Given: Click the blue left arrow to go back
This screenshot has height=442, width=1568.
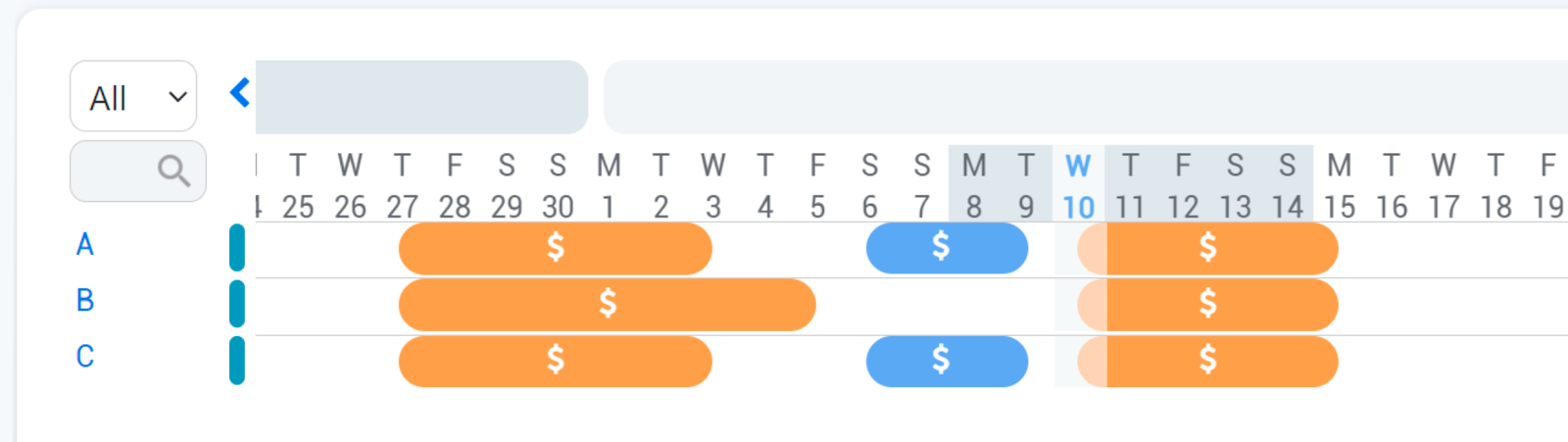Looking at the screenshot, I should pyautogui.click(x=240, y=93).
